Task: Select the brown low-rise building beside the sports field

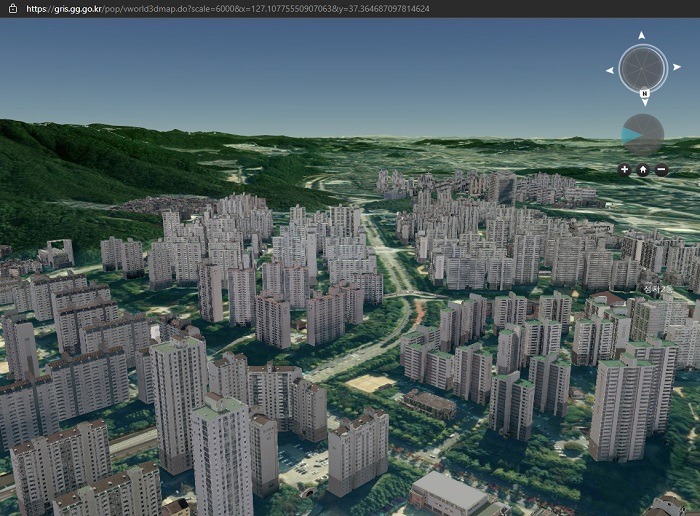Action: point(430,403)
